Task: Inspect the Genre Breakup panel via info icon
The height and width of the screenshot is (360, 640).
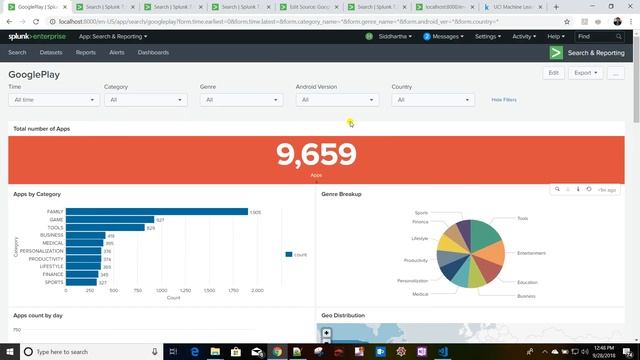Action: [x=578, y=189]
